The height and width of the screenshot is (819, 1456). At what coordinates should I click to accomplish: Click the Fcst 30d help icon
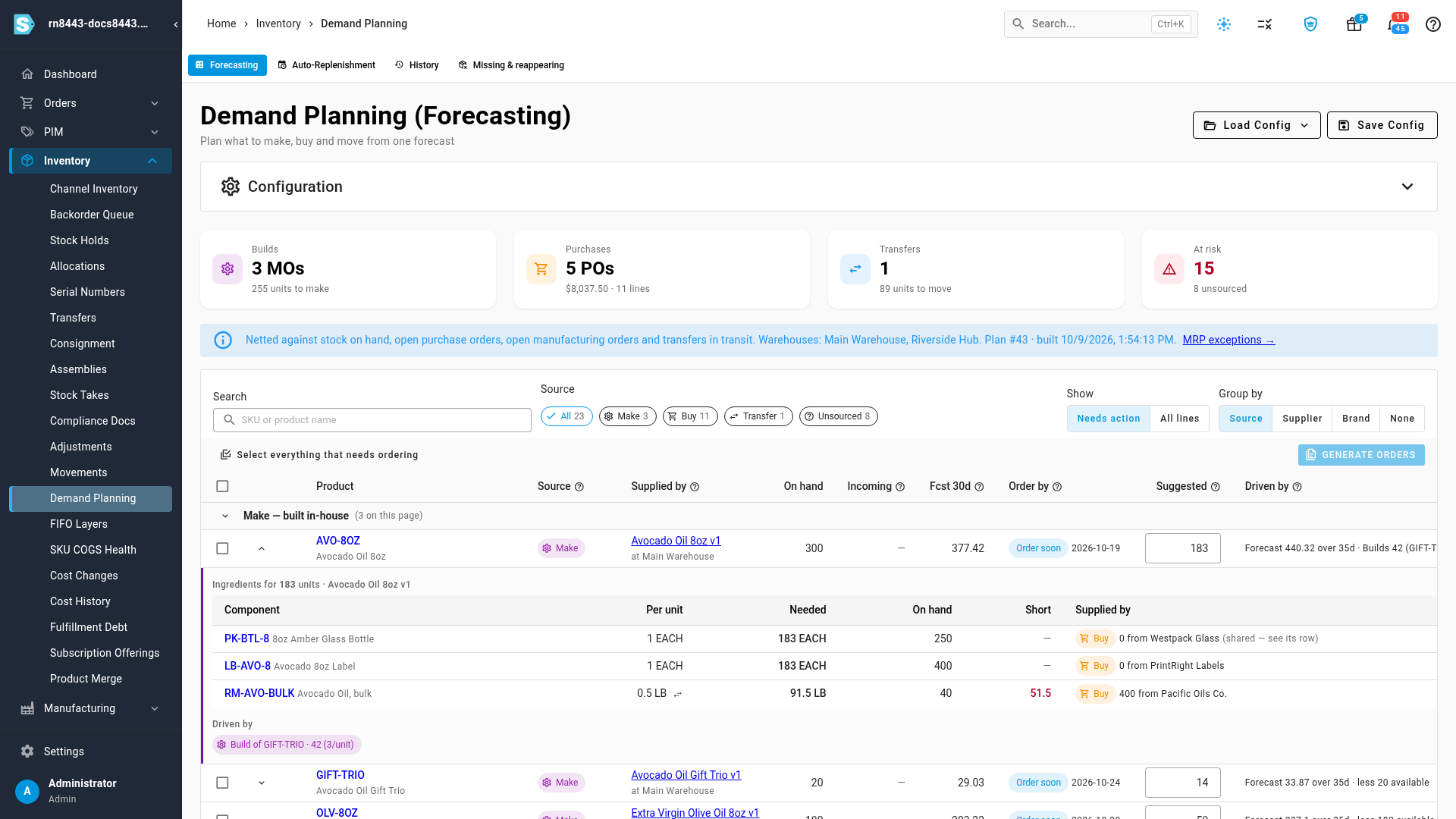tap(979, 487)
